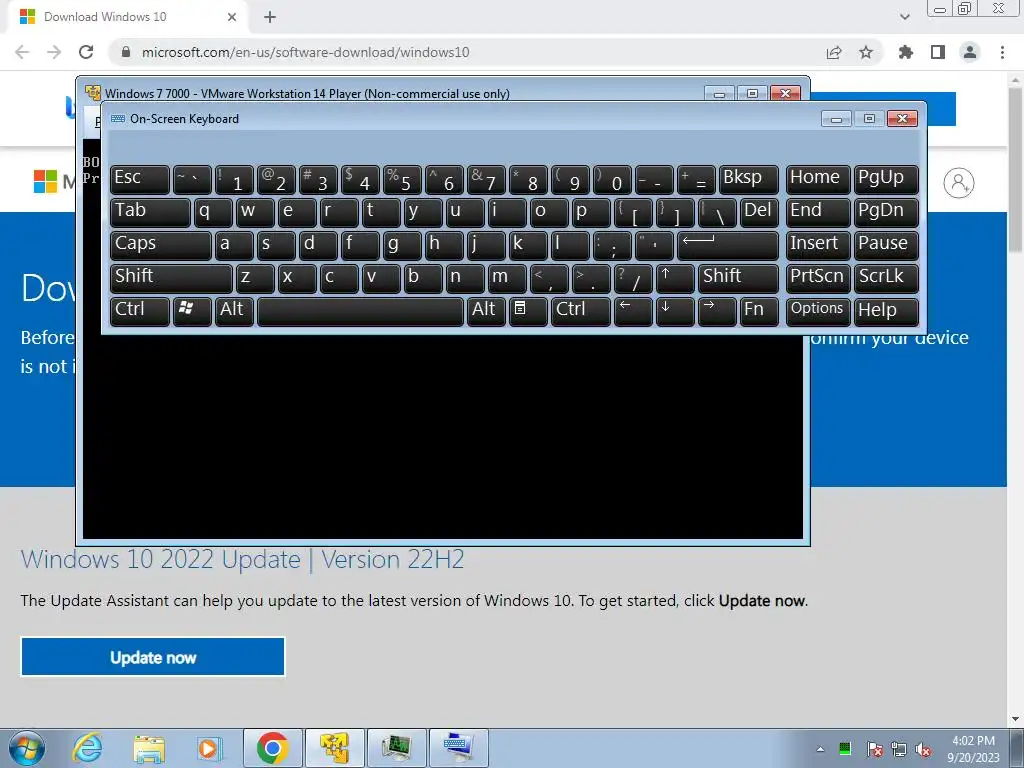Switch to On-Screen Keyboard in the taskbar
This screenshot has width=1024, height=768.
click(x=458, y=748)
